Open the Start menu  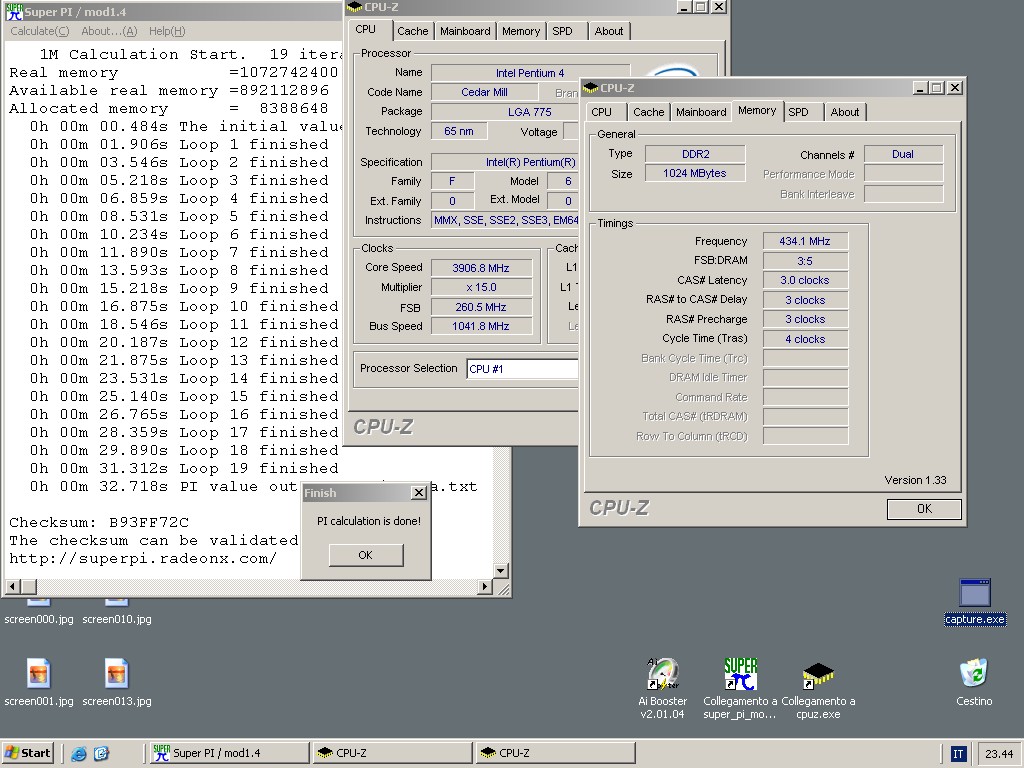click(x=27, y=753)
